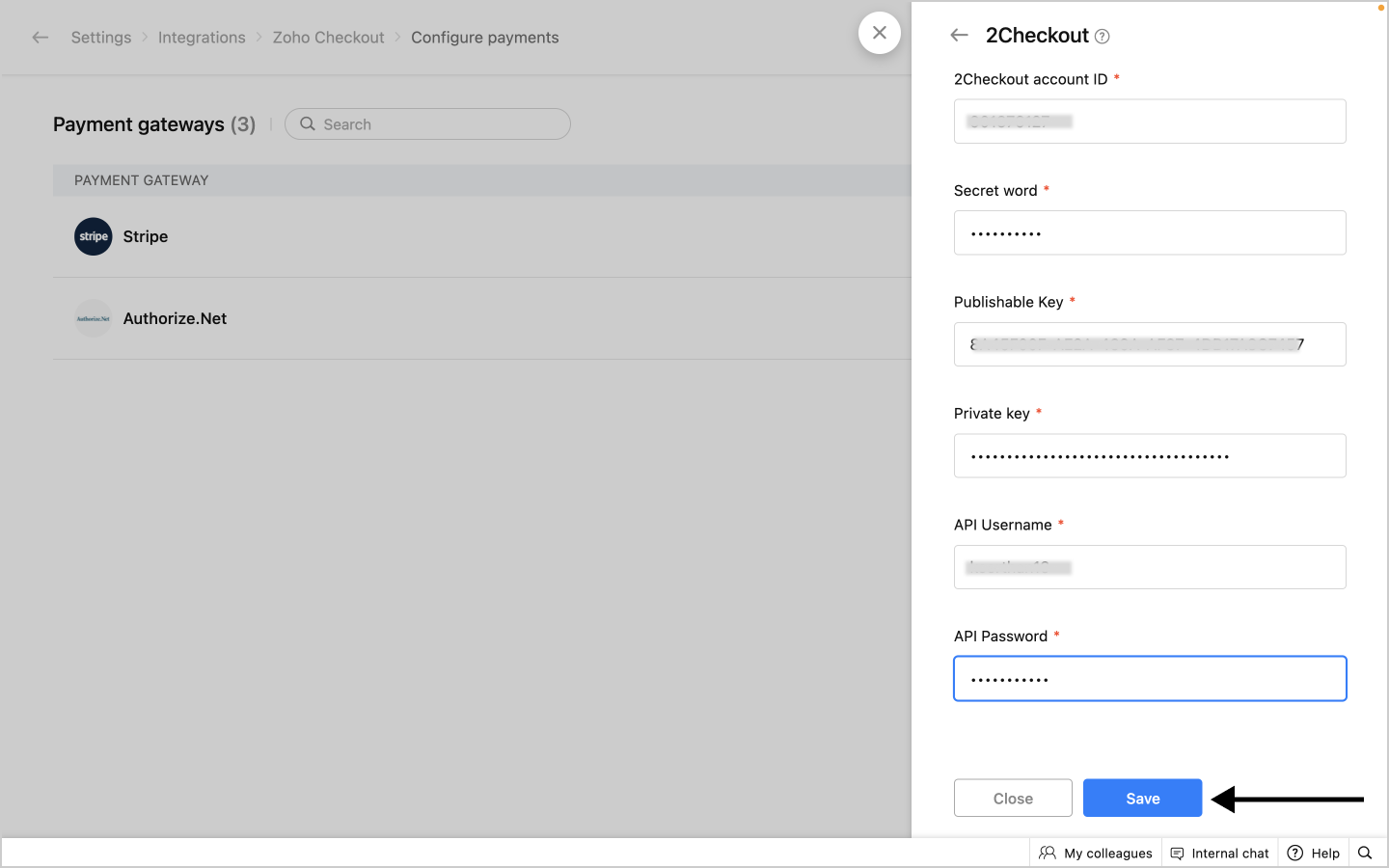Open My colleagues in the bottom bar
This screenshot has height=868, width=1389.
pyautogui.click(x=1096, y=853)
